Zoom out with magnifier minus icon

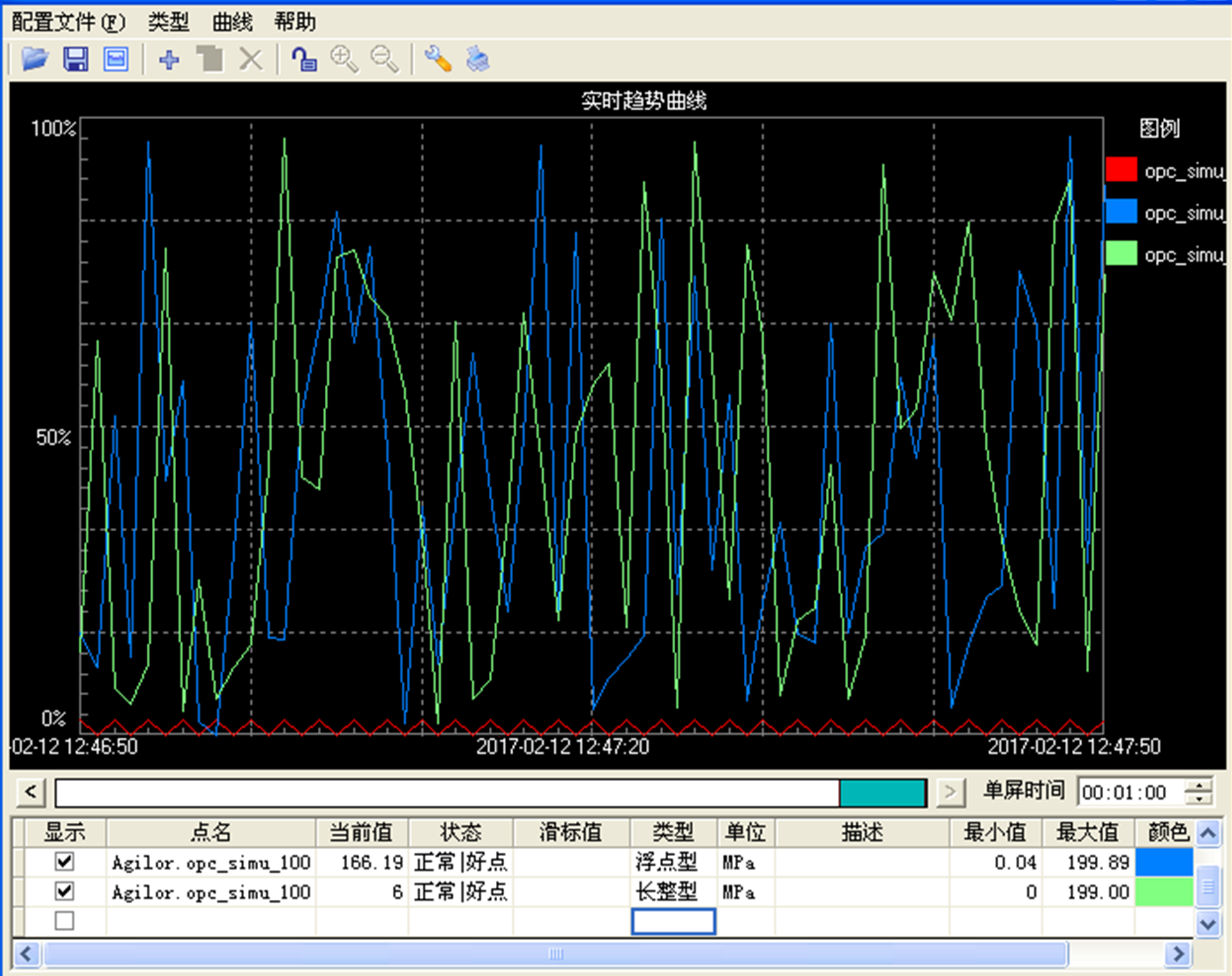tap(384, 60)
